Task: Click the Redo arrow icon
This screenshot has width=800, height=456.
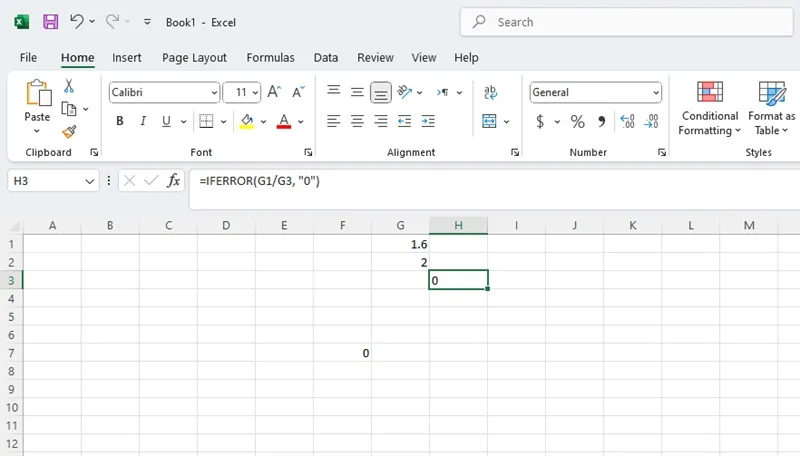Action: (112, 21)
